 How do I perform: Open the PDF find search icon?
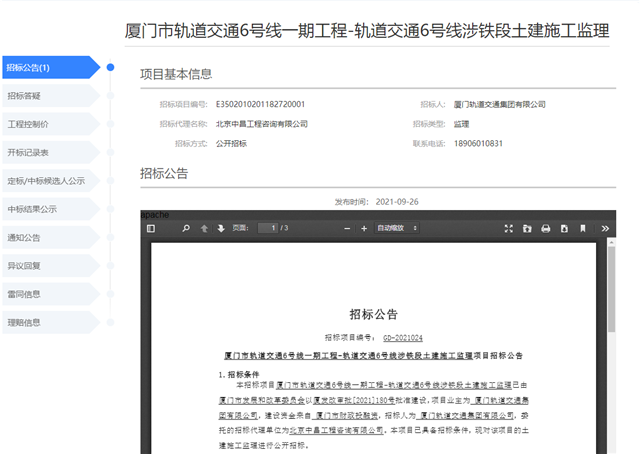[x=185, y=229]
